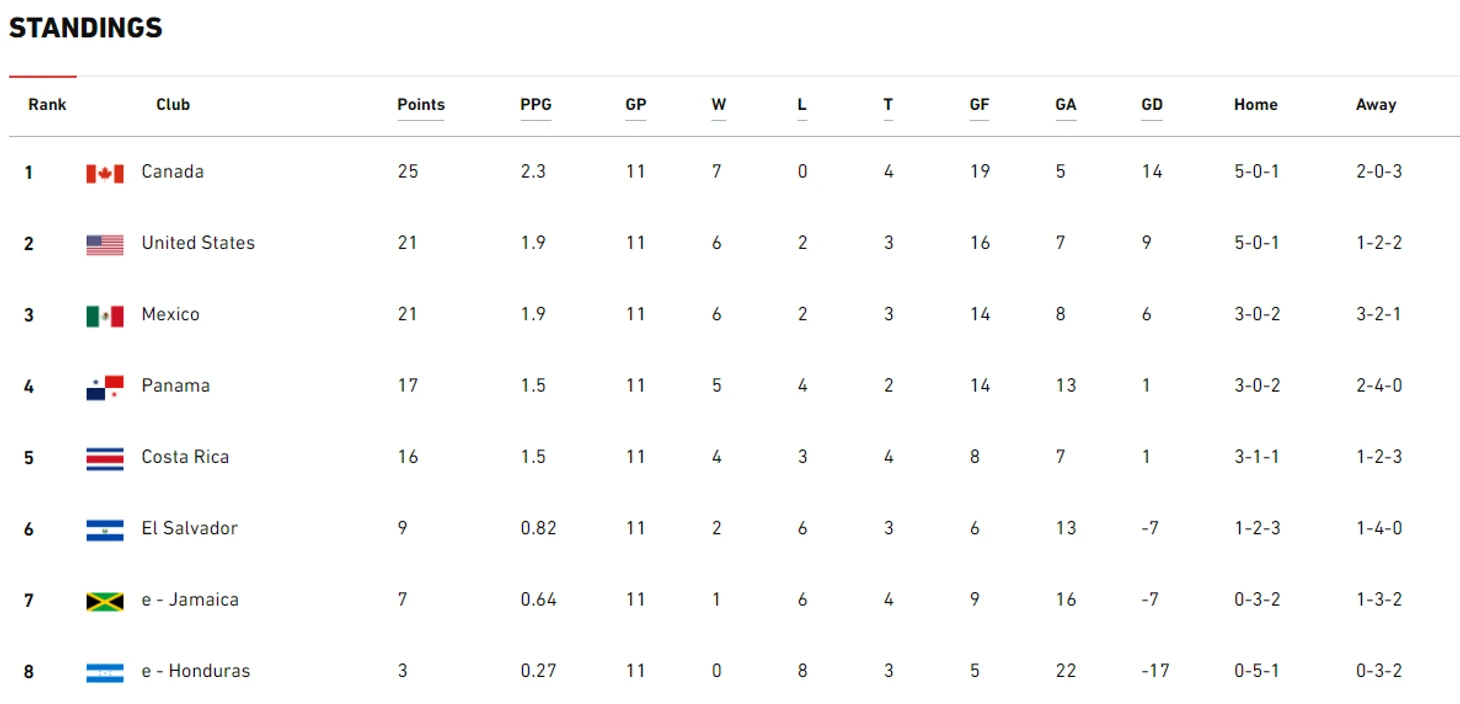
Task: Click the Canada flag icon
Action: (105, 174)
